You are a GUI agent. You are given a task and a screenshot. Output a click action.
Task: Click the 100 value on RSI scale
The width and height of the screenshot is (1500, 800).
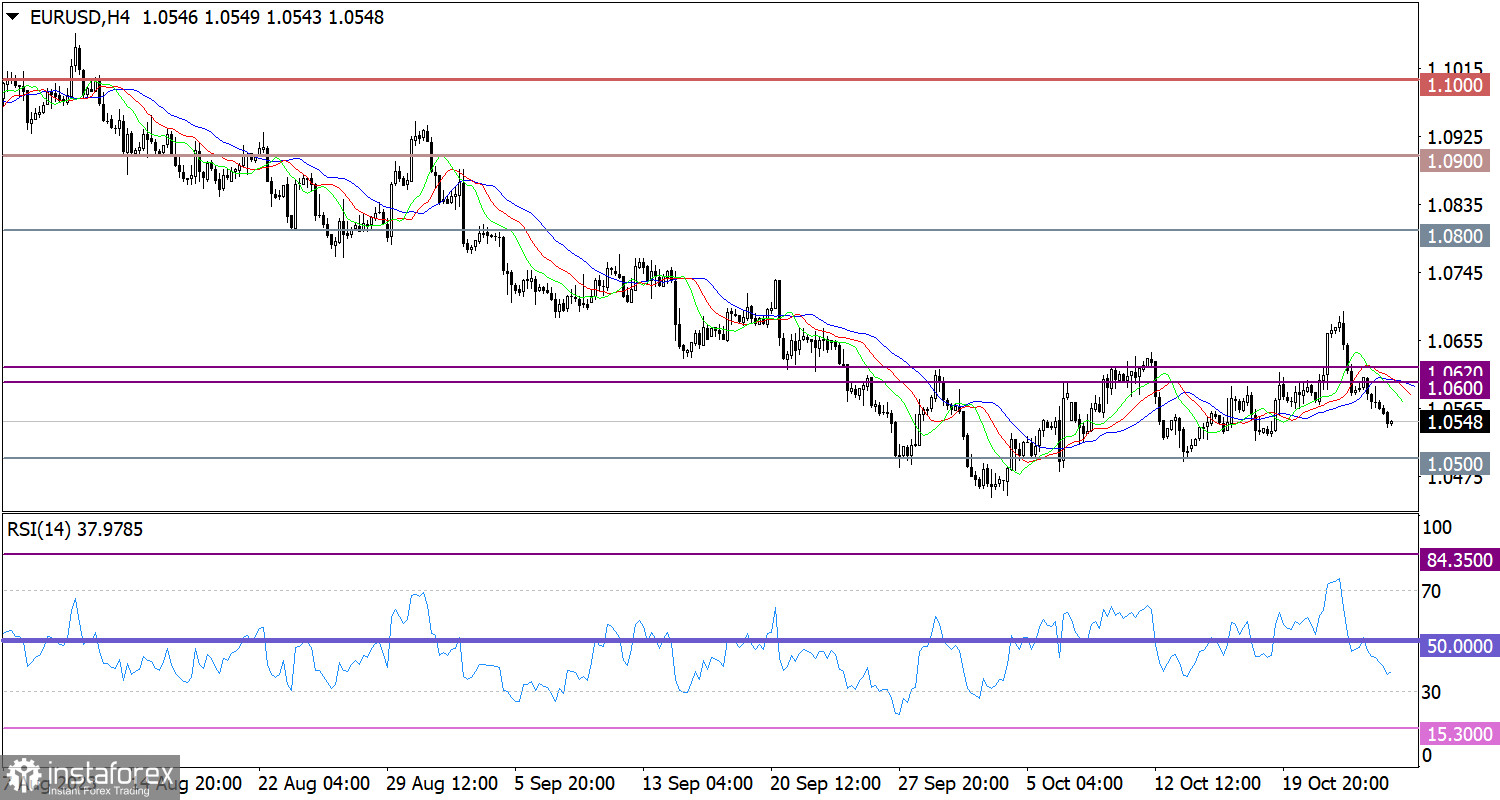click(1435, 527)
